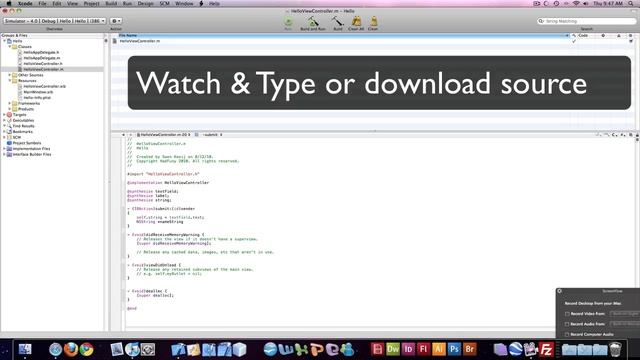Click the Build hammer icon
This screenshot has width=640, height=360.
[x=338, y=21]
